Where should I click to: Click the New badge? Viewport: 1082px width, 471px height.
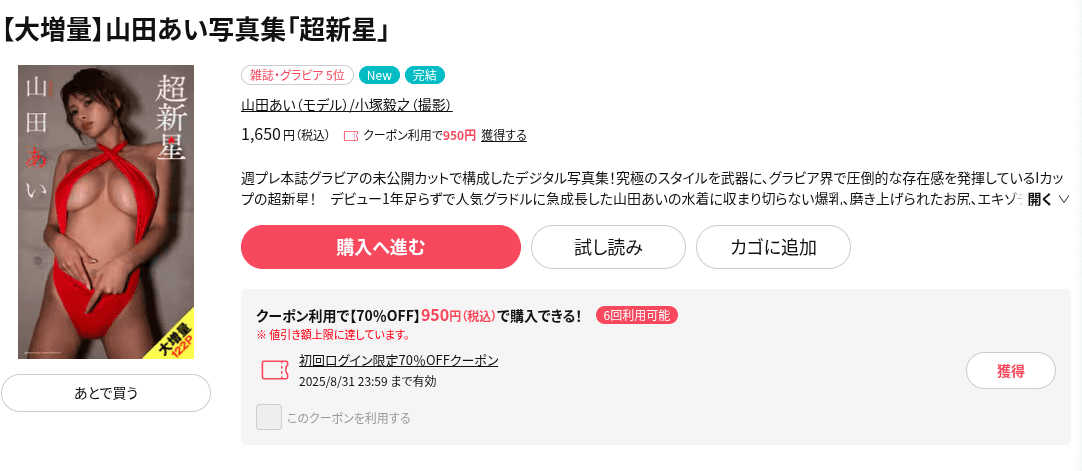click(x=379, y=75)
